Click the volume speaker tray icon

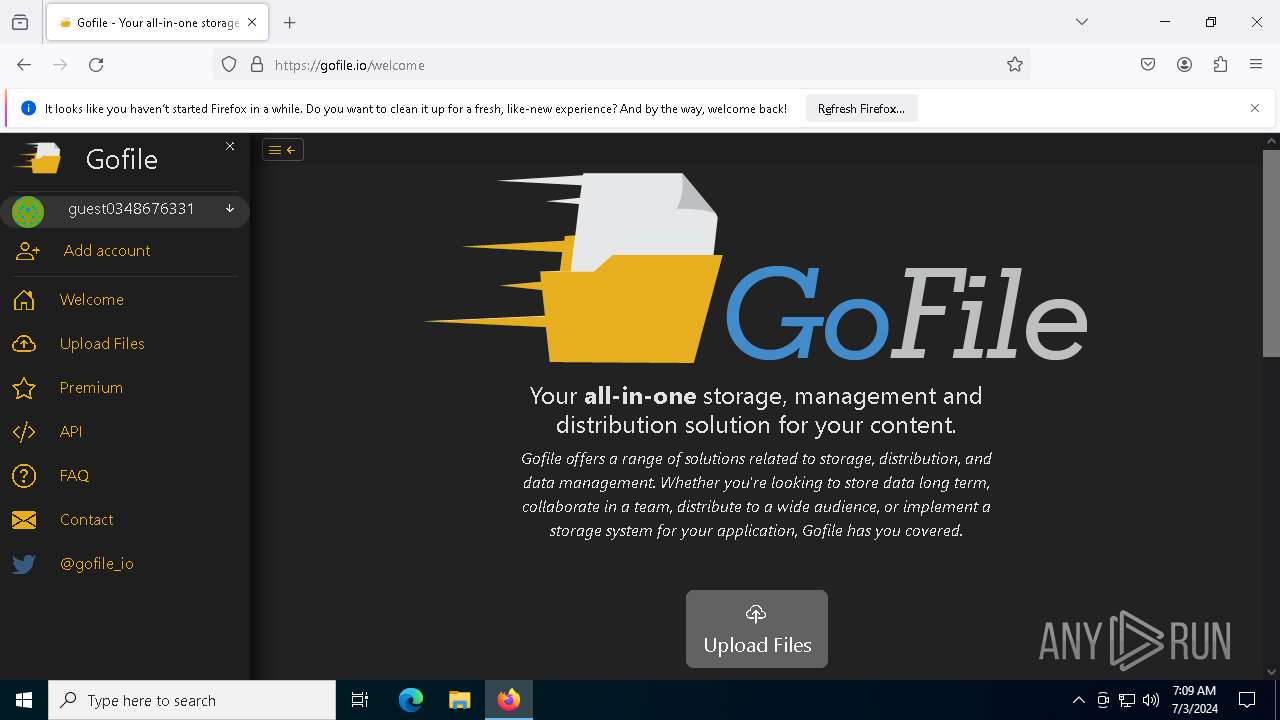click(1151, 700)
